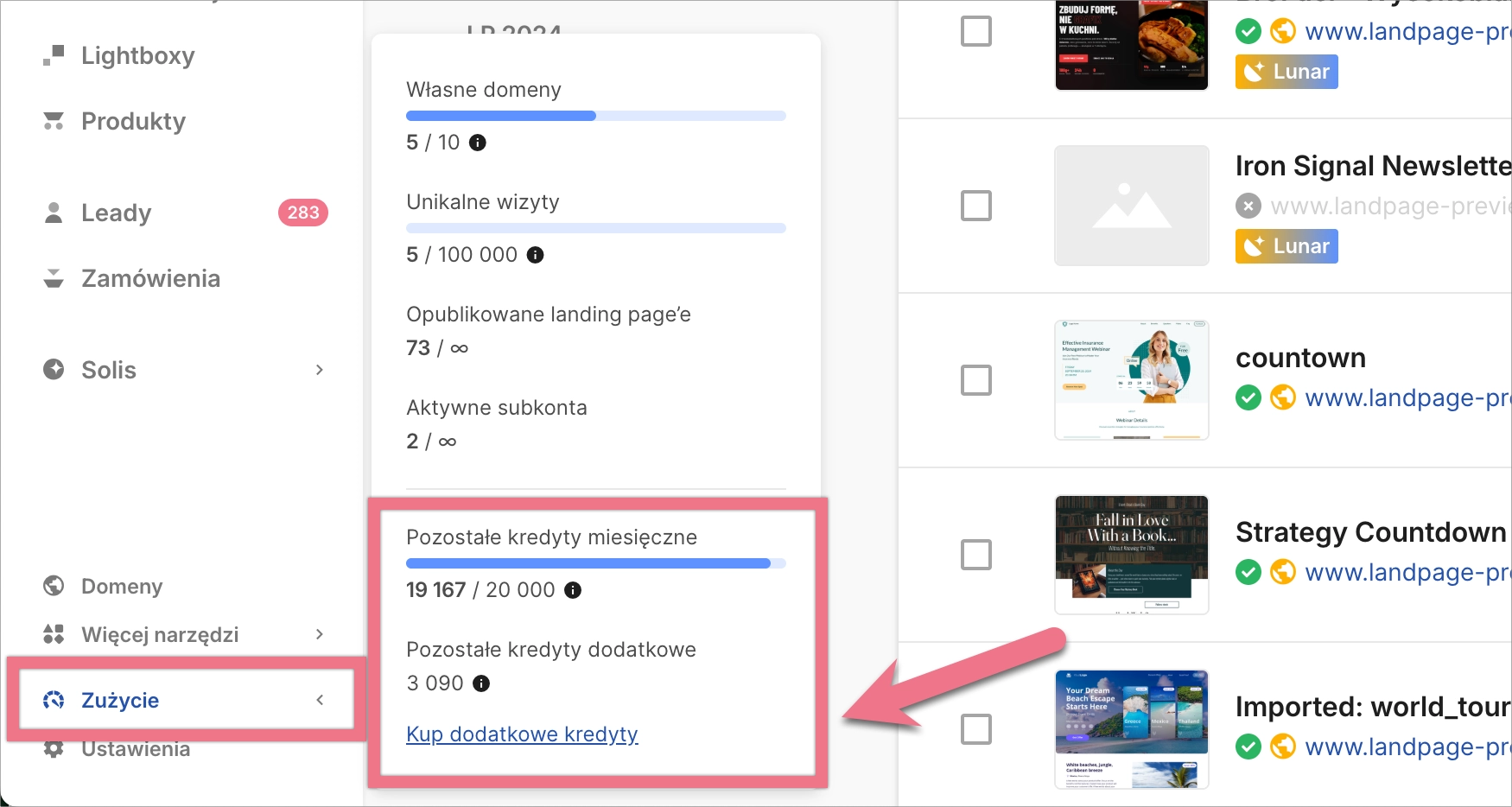
Task: Show info for Własne domeny limit
Action: pyautogui.click(x=478, y=143)
